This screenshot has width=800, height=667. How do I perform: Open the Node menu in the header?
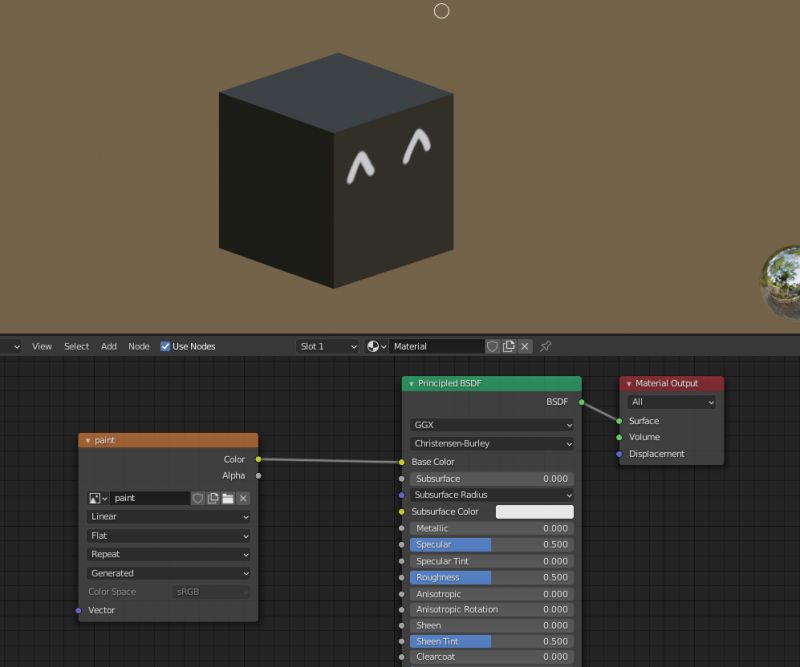[139, 346]
